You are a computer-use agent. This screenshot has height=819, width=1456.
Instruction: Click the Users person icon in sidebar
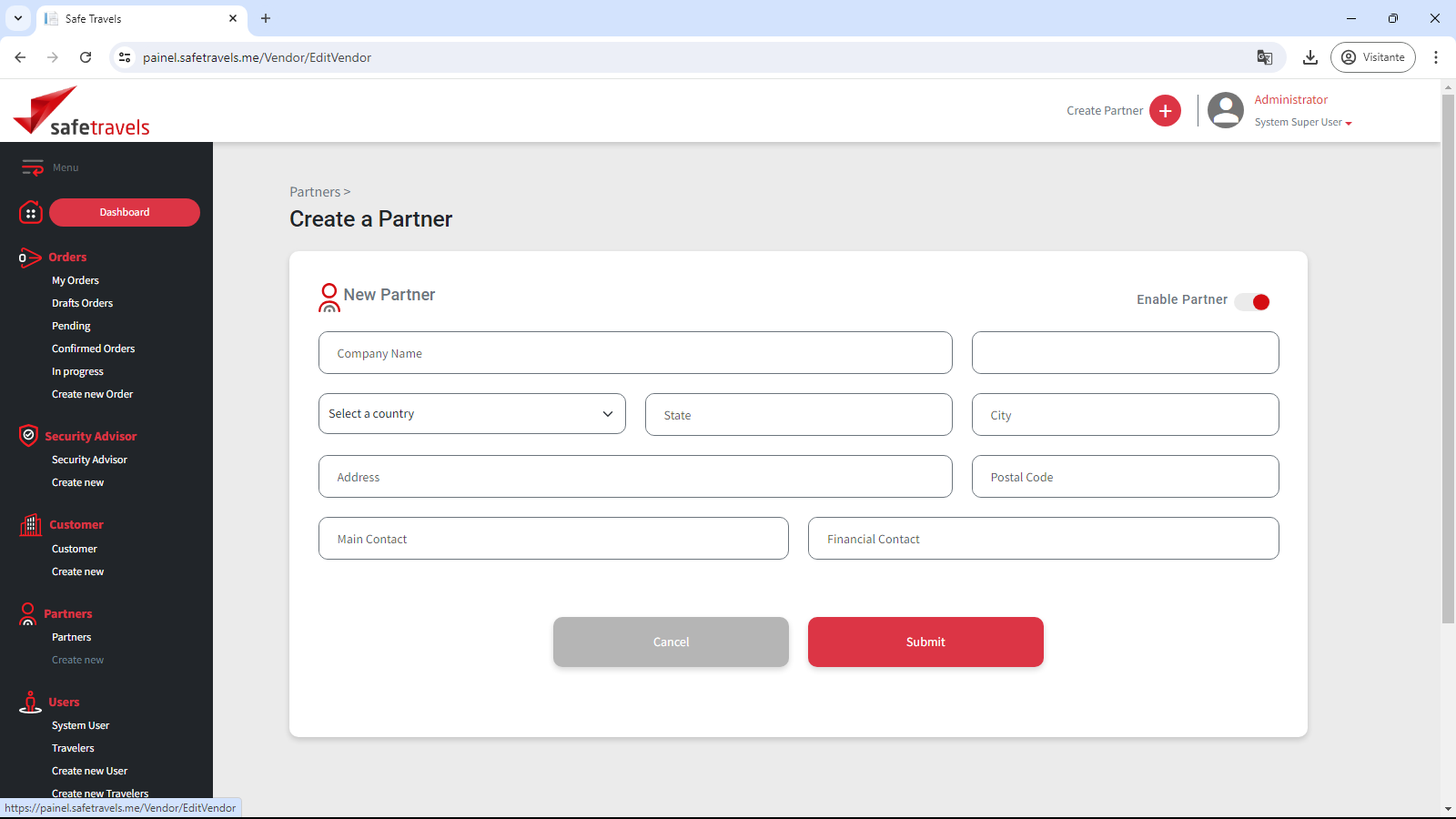30,703
